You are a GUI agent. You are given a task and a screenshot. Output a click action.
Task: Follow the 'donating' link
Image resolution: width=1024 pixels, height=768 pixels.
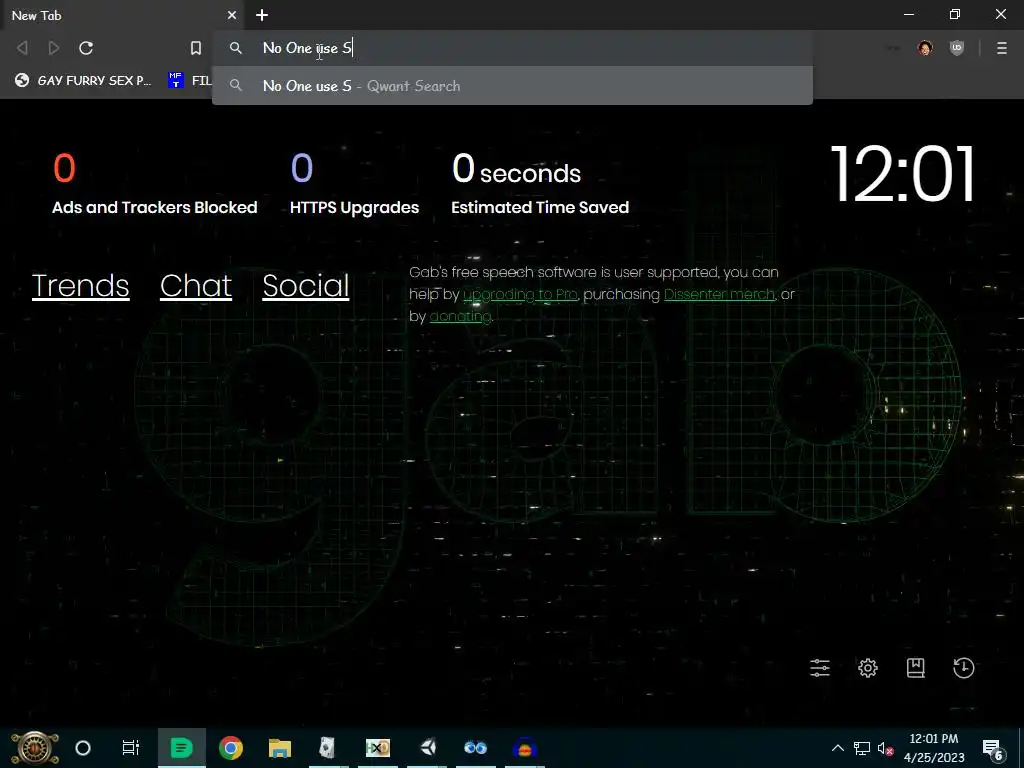(x=460, y=316)
